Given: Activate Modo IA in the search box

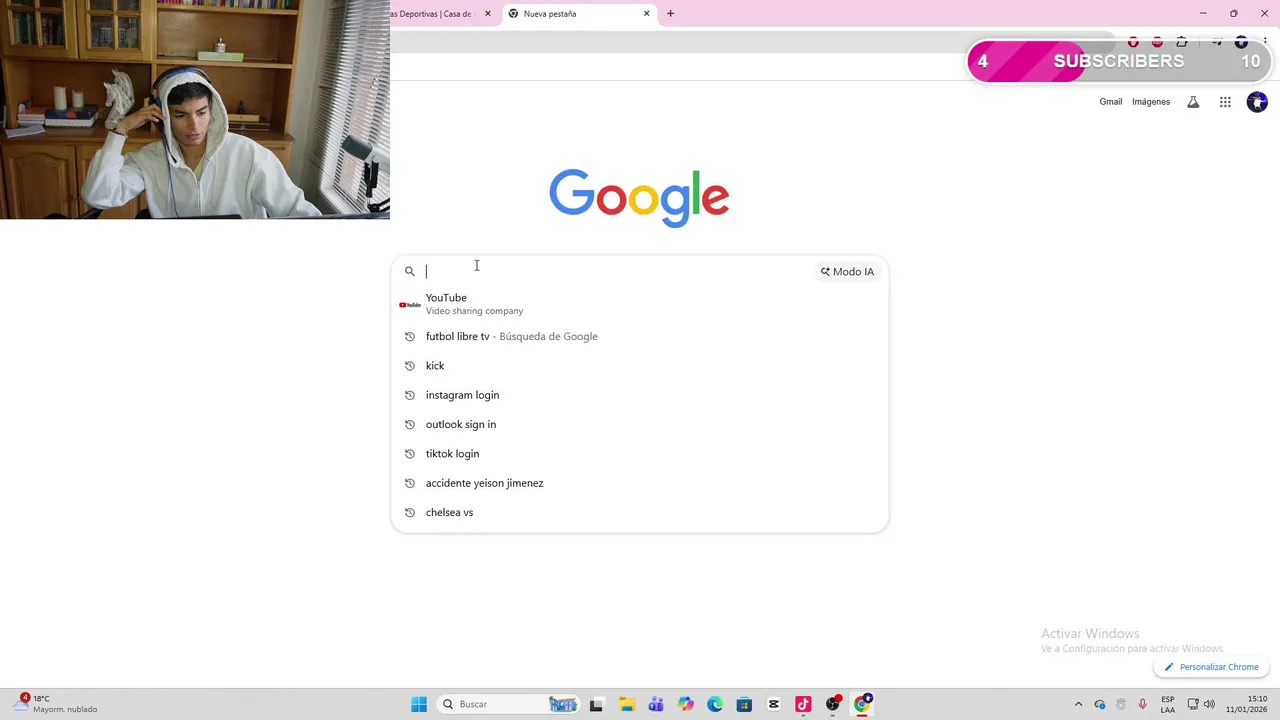Looking at the screenshot, I should 847,272.
